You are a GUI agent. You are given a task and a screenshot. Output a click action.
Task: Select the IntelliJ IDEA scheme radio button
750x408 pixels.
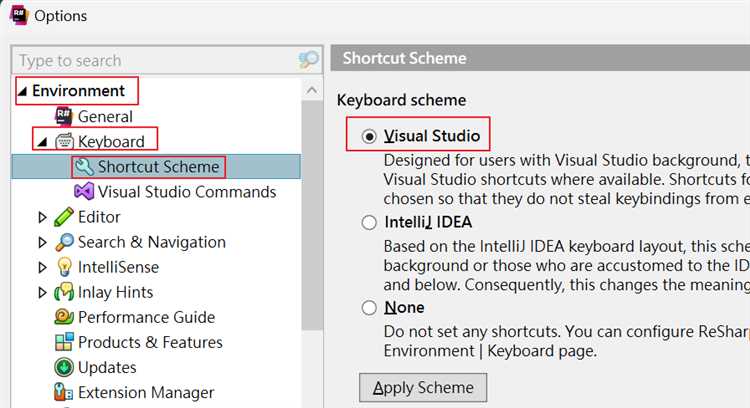click(369, 222)
